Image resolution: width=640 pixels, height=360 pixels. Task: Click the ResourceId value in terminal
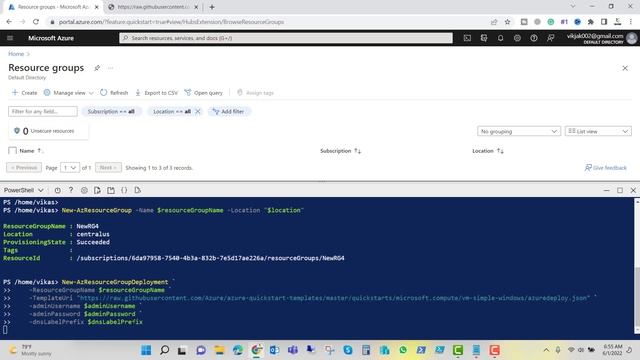click(x=210, y=258)
